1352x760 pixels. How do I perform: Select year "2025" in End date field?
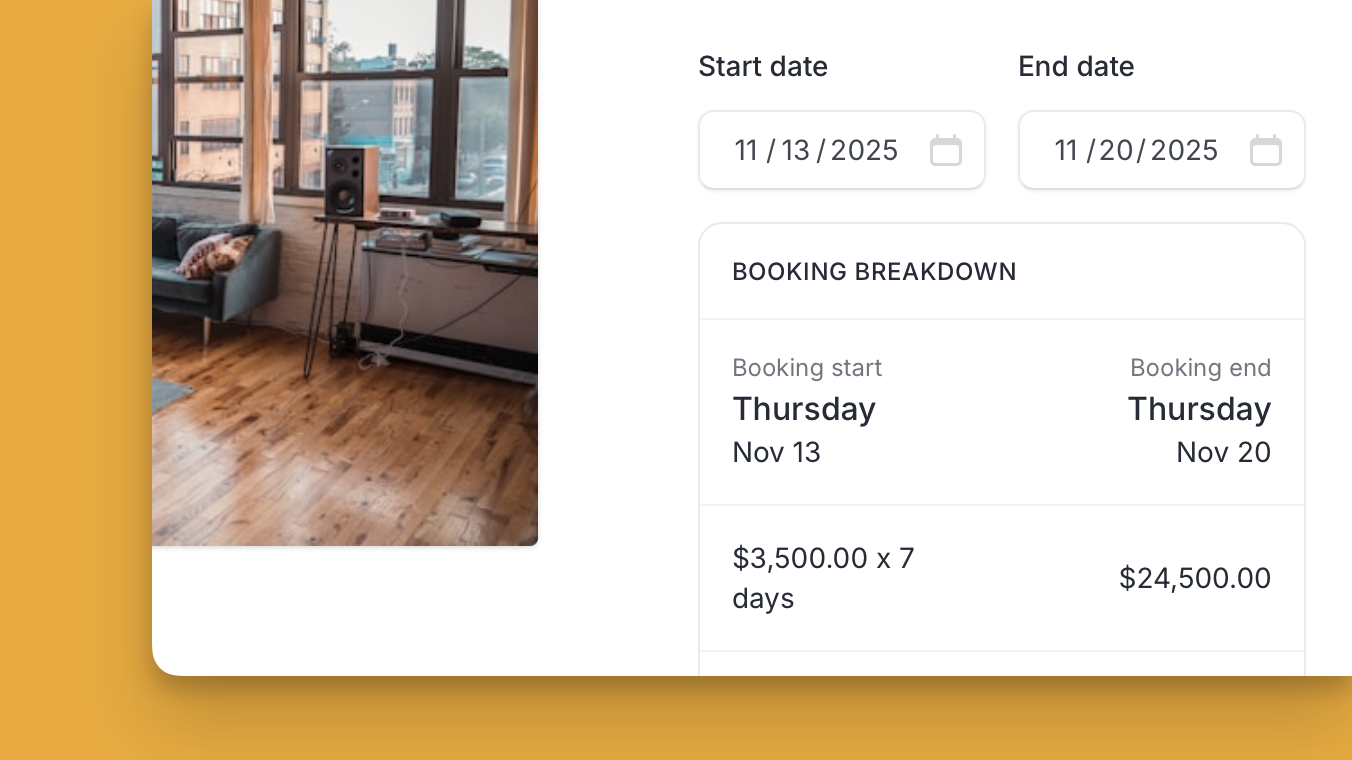click(x=1184, y=150)
